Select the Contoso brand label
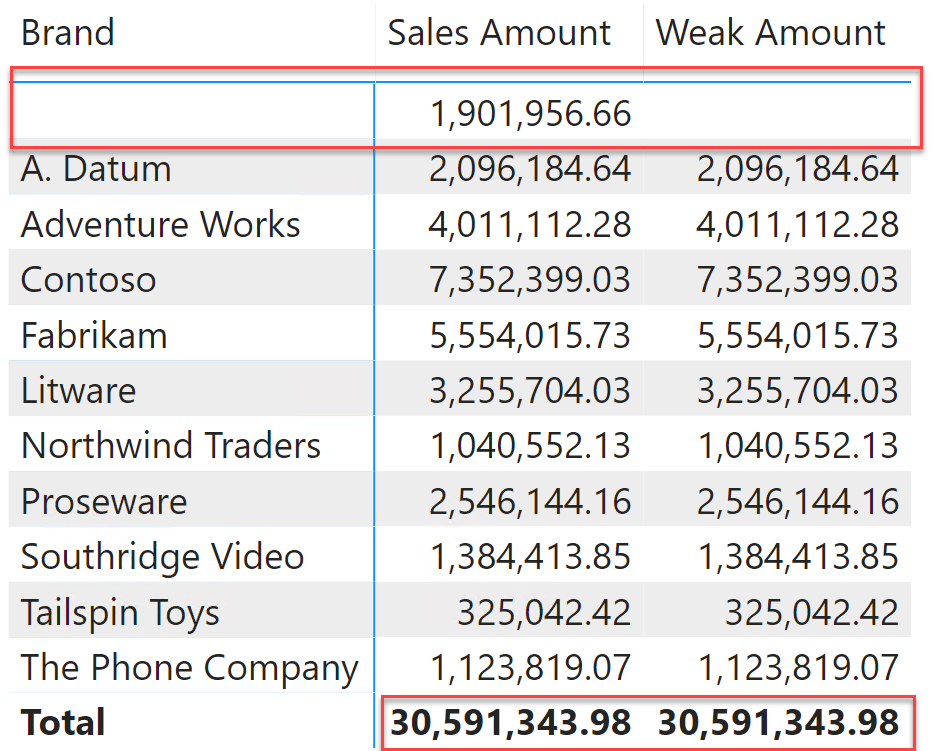The width and height of the screenshot is (934, 751). point(88,280)
